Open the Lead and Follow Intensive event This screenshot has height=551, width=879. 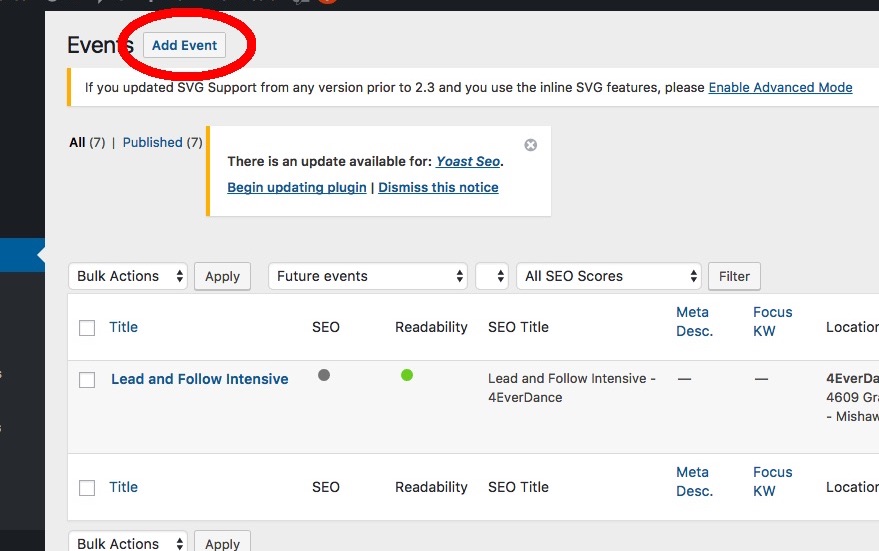[x=200, y=379]
